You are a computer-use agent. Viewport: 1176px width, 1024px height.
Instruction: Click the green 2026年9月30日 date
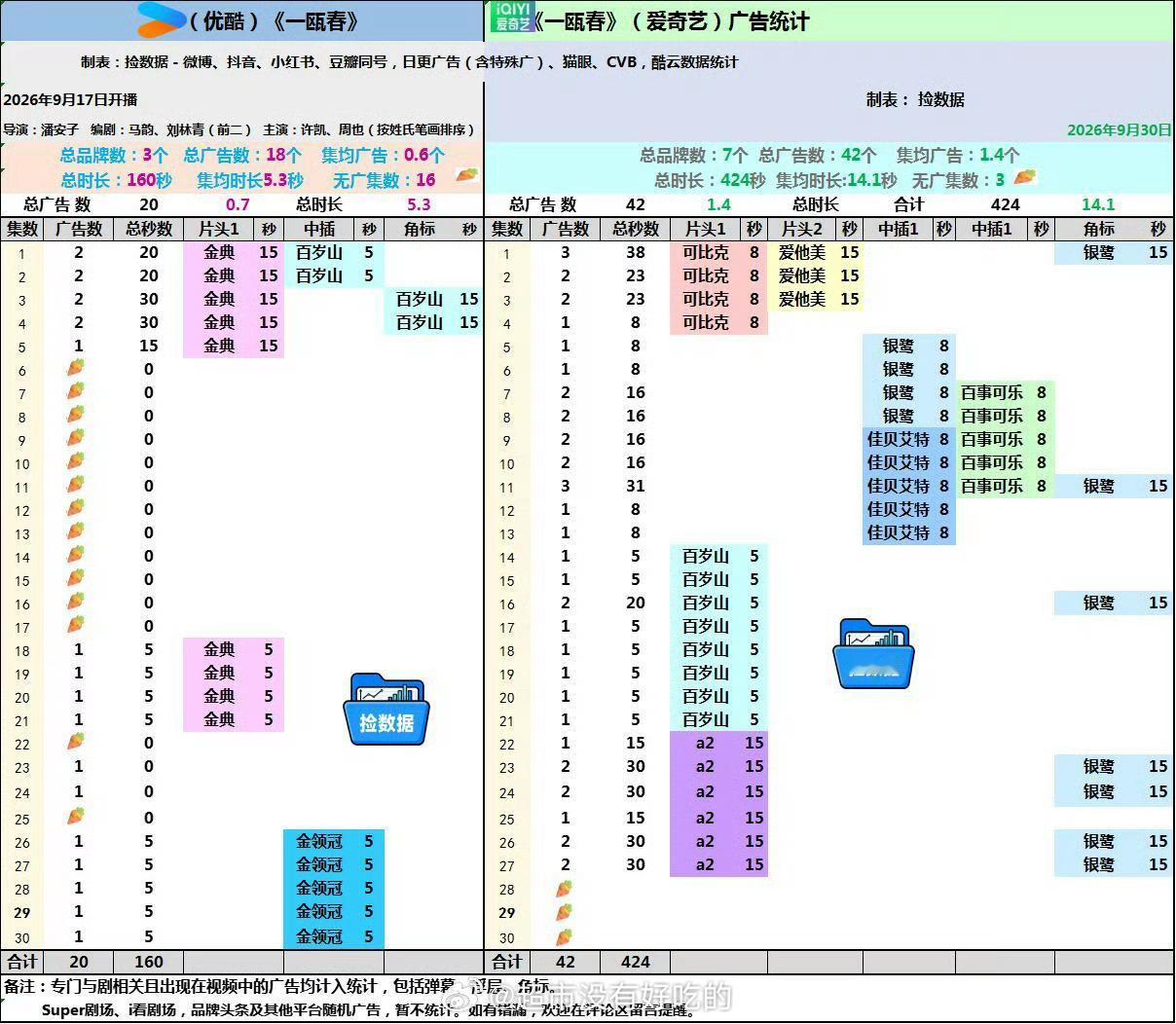pyautogui.click(x=1119, y=129)
